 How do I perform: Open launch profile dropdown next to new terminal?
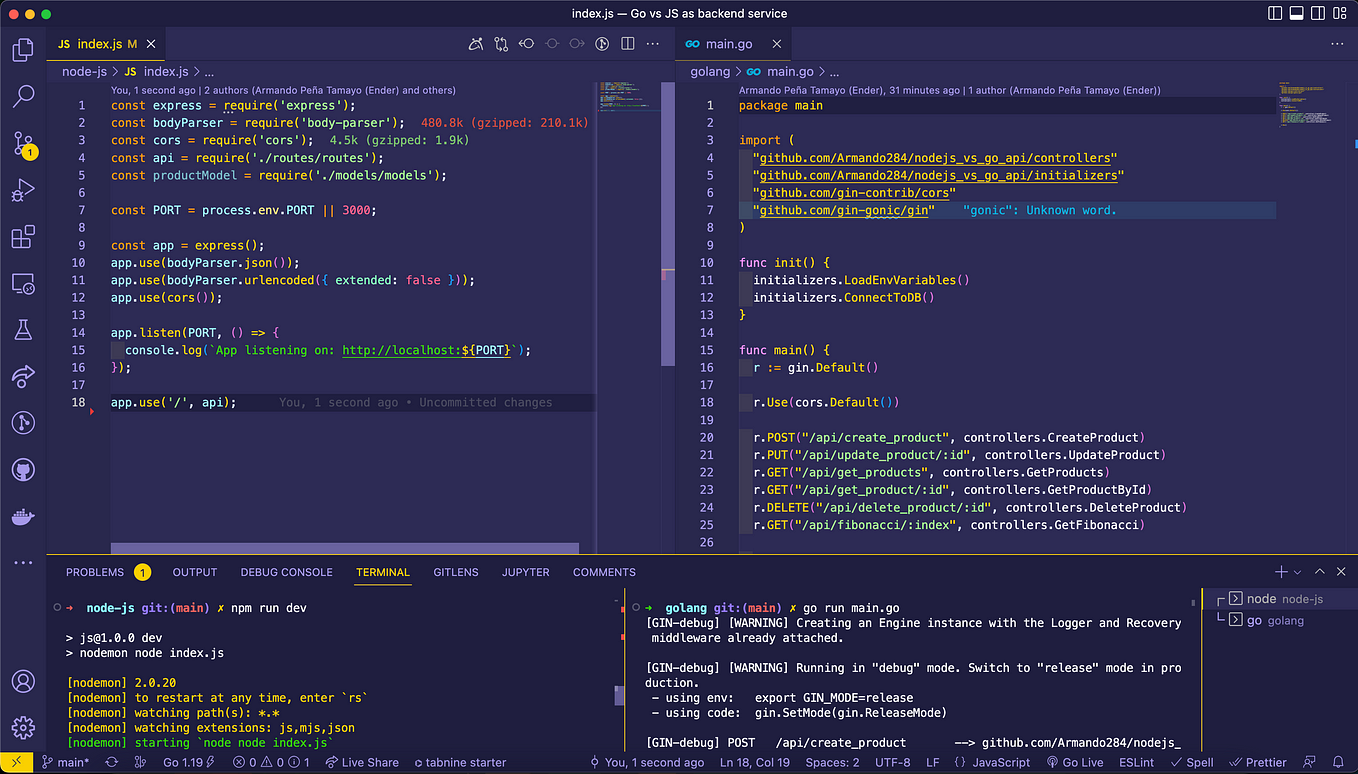point(1297,572)
